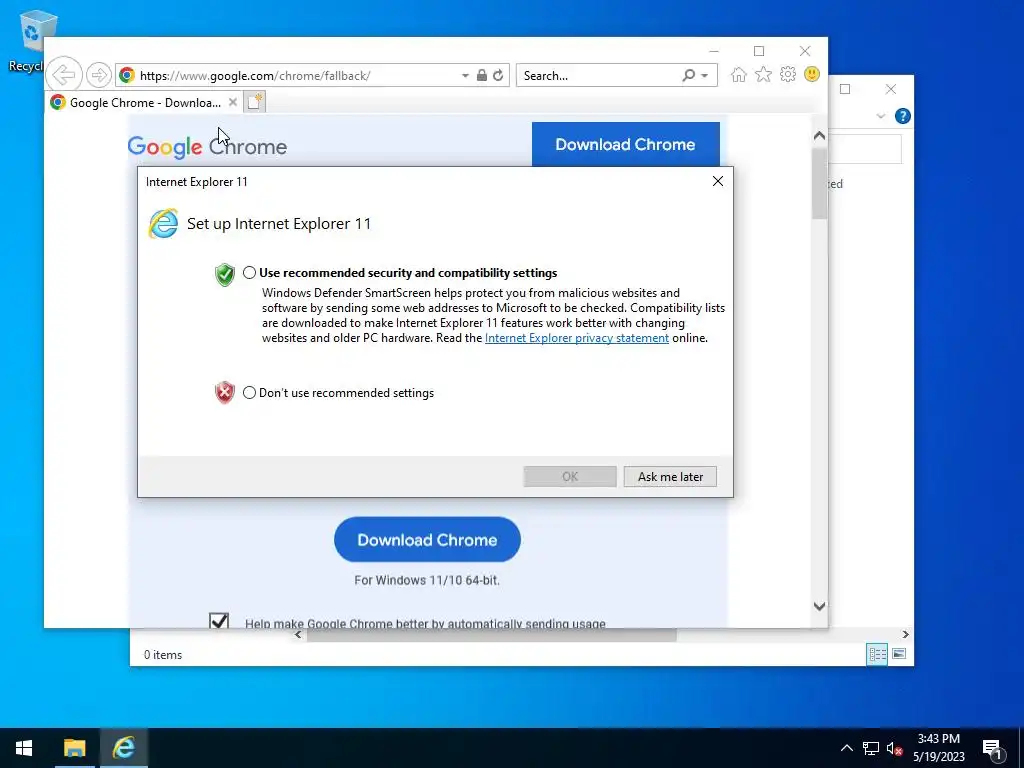
Task: Click the lock security icon in address bar
Action: point(481,75)
